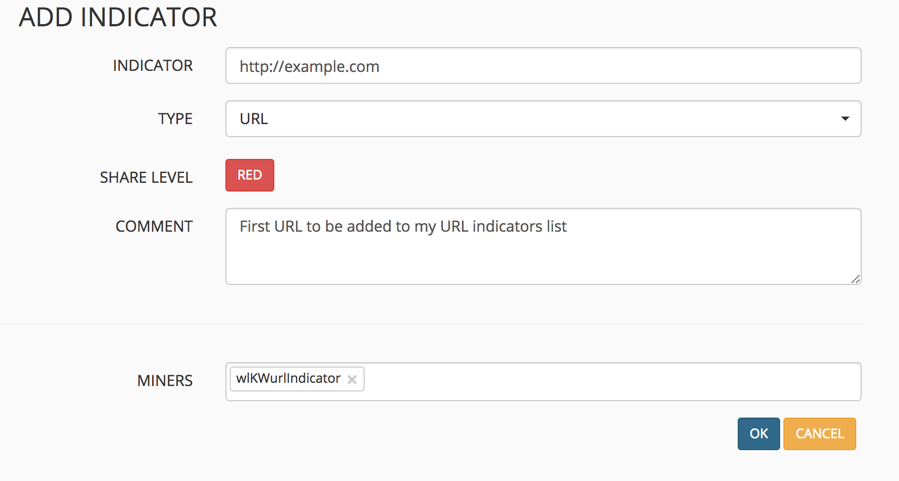Click the ADD INDICATOR heading
899x481 pixels.
coord(118,18)
